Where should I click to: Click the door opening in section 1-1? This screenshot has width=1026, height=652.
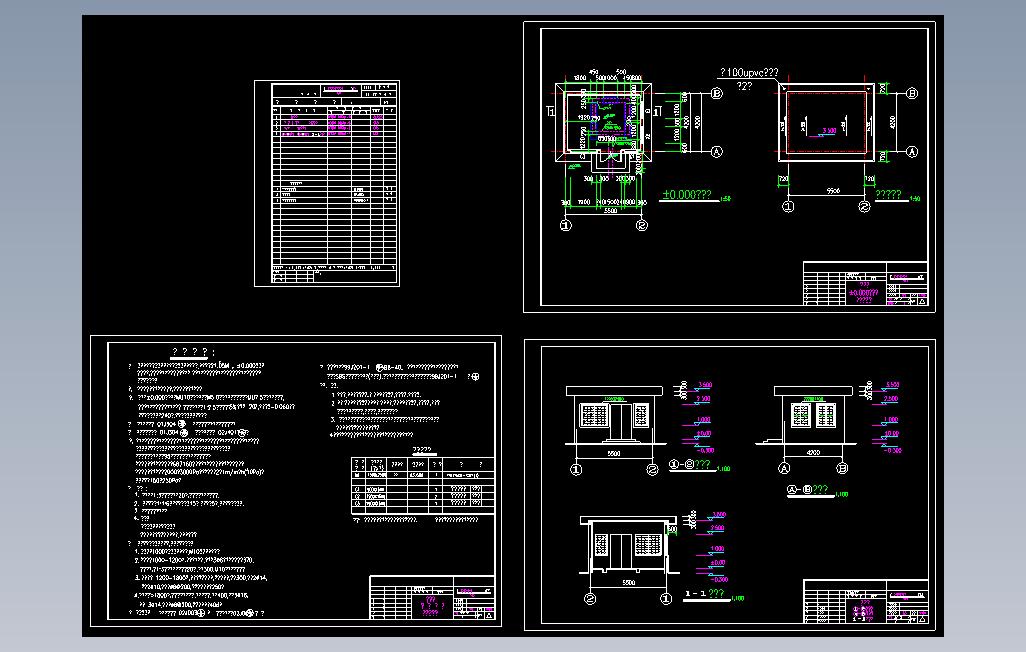point(622,552)
